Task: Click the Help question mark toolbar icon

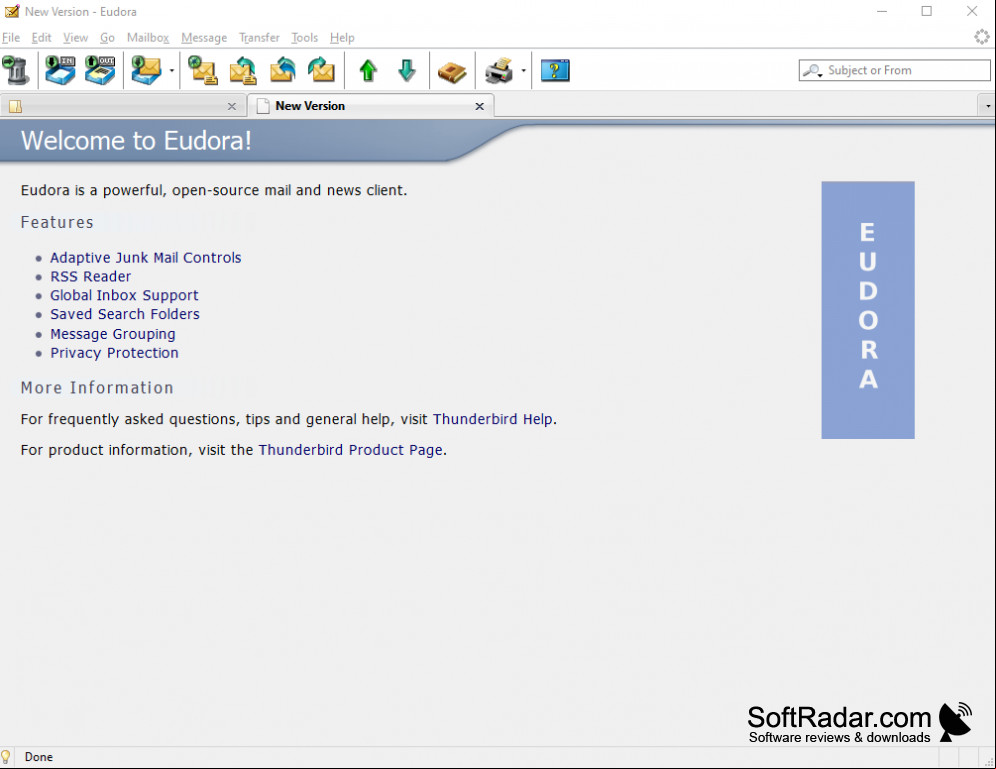Action: click(x=555, y=70)
